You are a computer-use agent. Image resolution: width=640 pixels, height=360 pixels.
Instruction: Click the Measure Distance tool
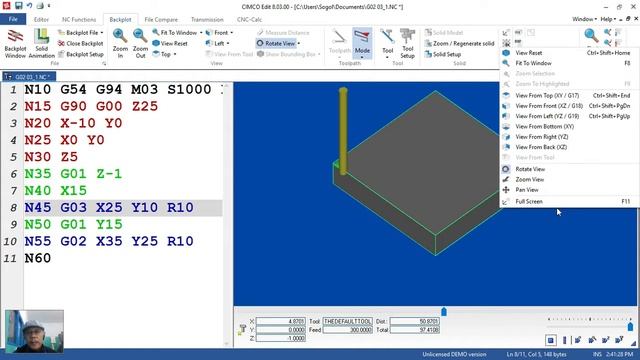coord(283,33)
